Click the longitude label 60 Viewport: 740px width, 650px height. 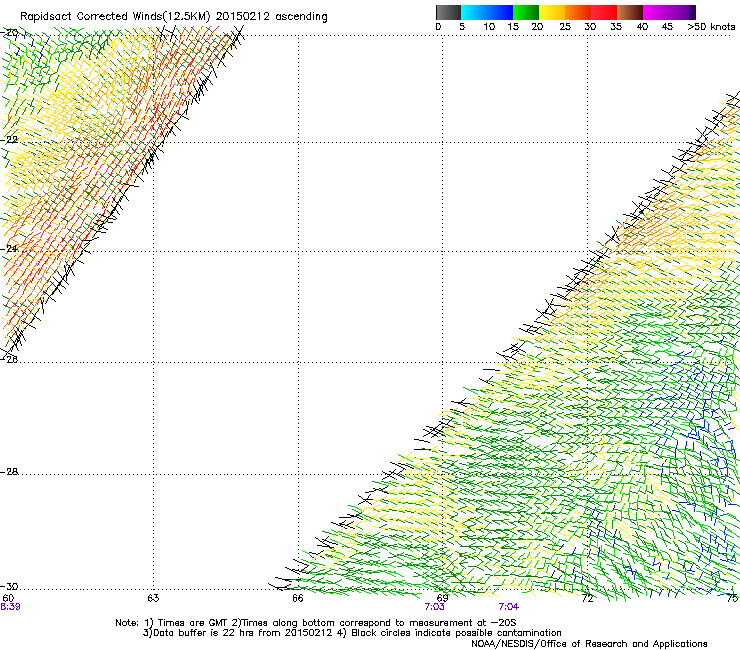pyautogui.click(x=8, y=598)
